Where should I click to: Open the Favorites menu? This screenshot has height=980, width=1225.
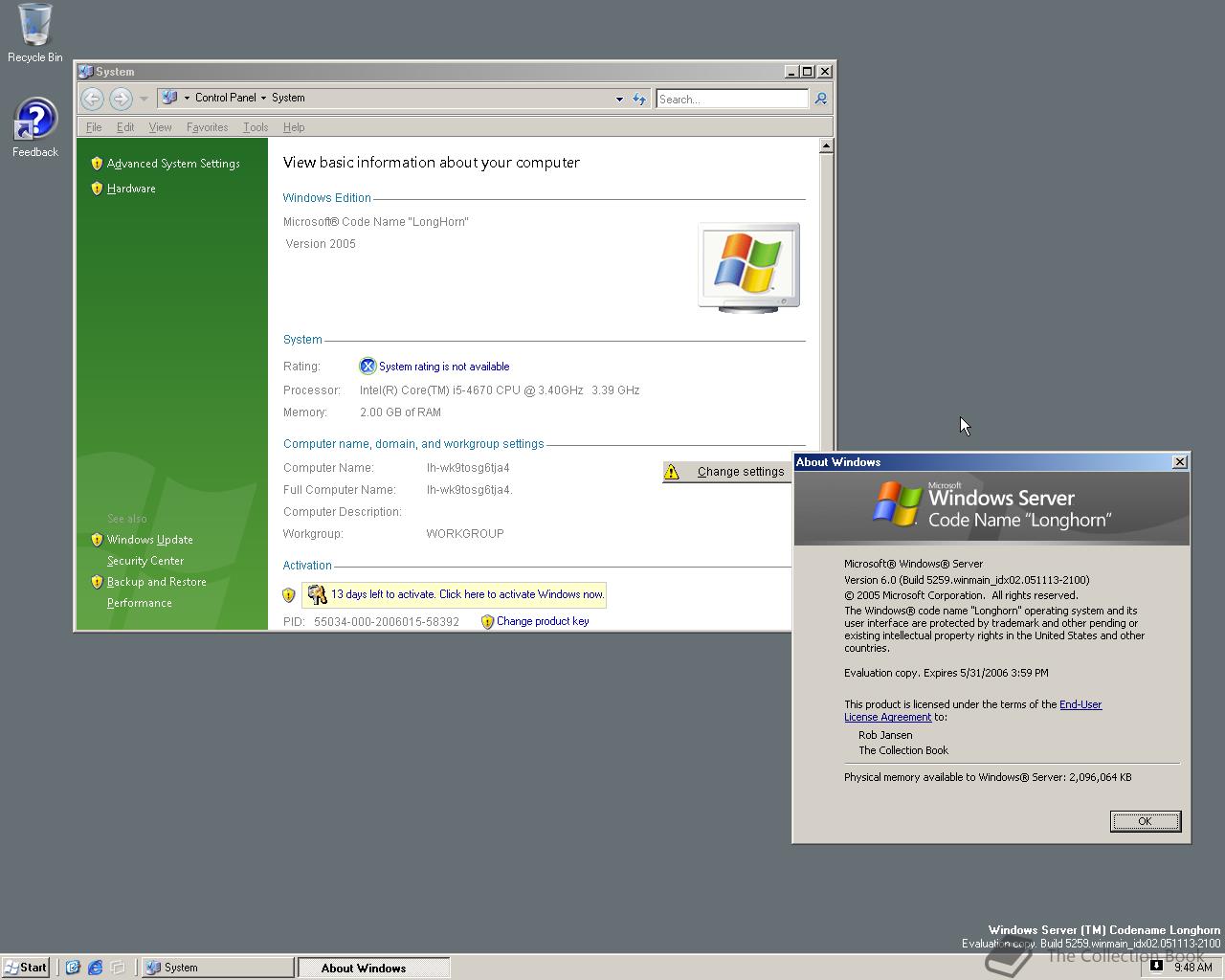pos(207,127)
